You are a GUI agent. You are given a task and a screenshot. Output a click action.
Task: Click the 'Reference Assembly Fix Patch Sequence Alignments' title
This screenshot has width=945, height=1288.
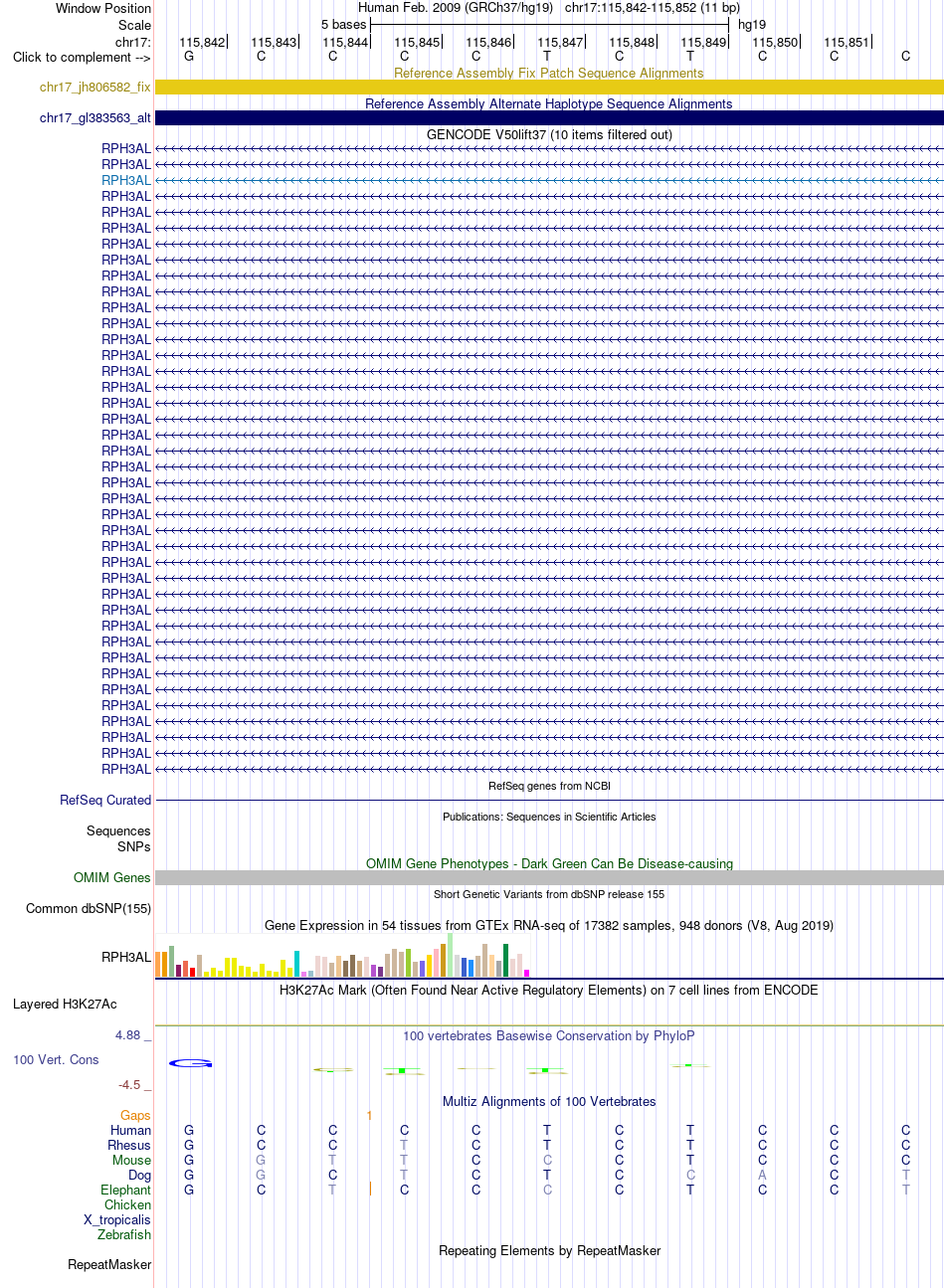pyautogui.click(x=549, y=73)
